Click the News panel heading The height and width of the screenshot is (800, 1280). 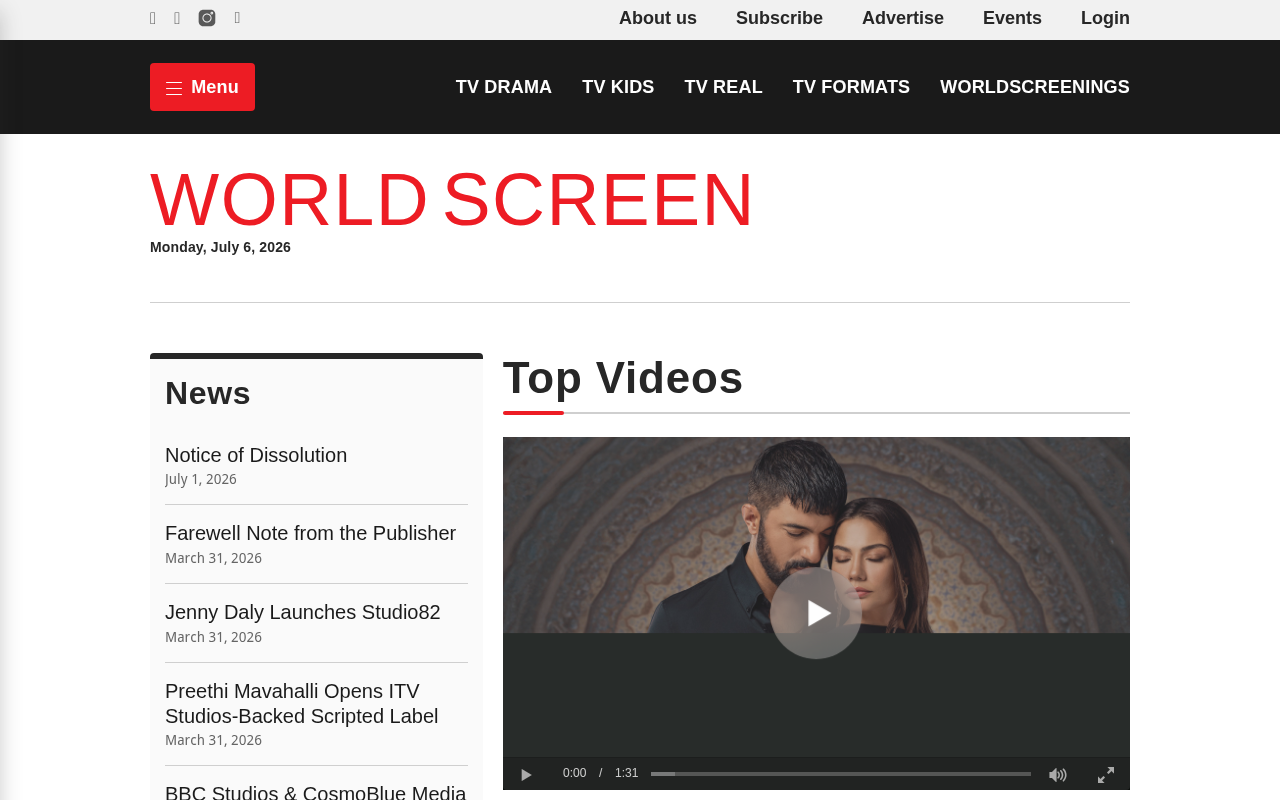click(x=208, y=393)
